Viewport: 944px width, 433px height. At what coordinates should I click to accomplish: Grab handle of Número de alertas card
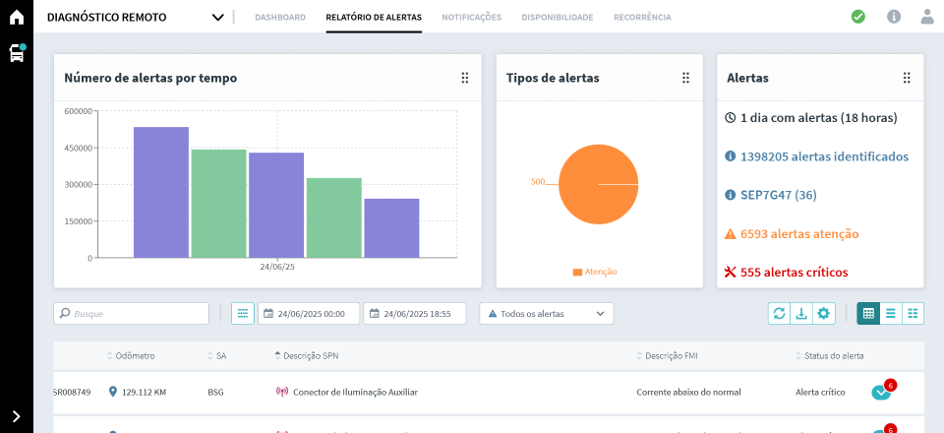pos(465,78)
